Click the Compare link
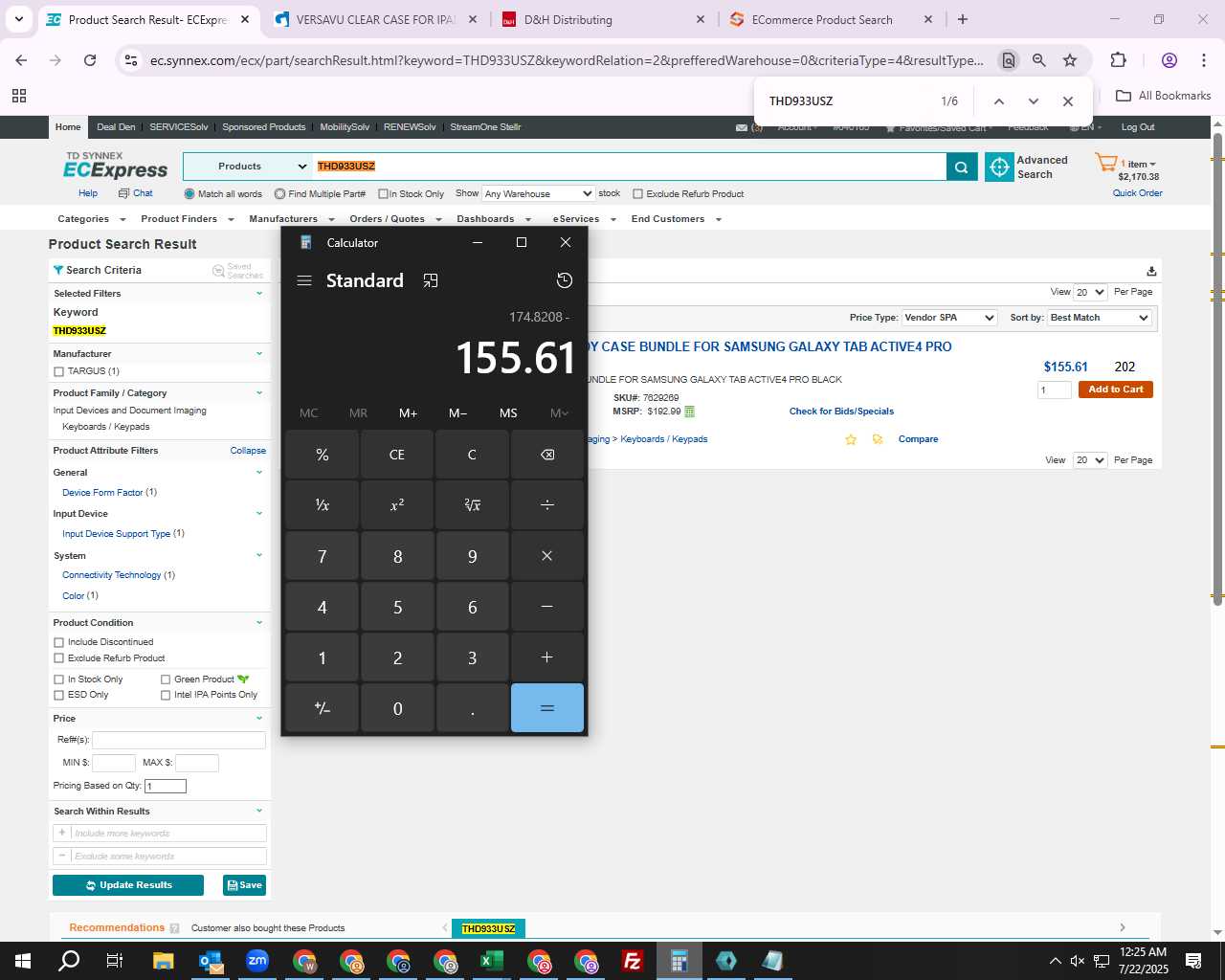The height and width of the screenshot is (980, 1225). coord(918,439)
